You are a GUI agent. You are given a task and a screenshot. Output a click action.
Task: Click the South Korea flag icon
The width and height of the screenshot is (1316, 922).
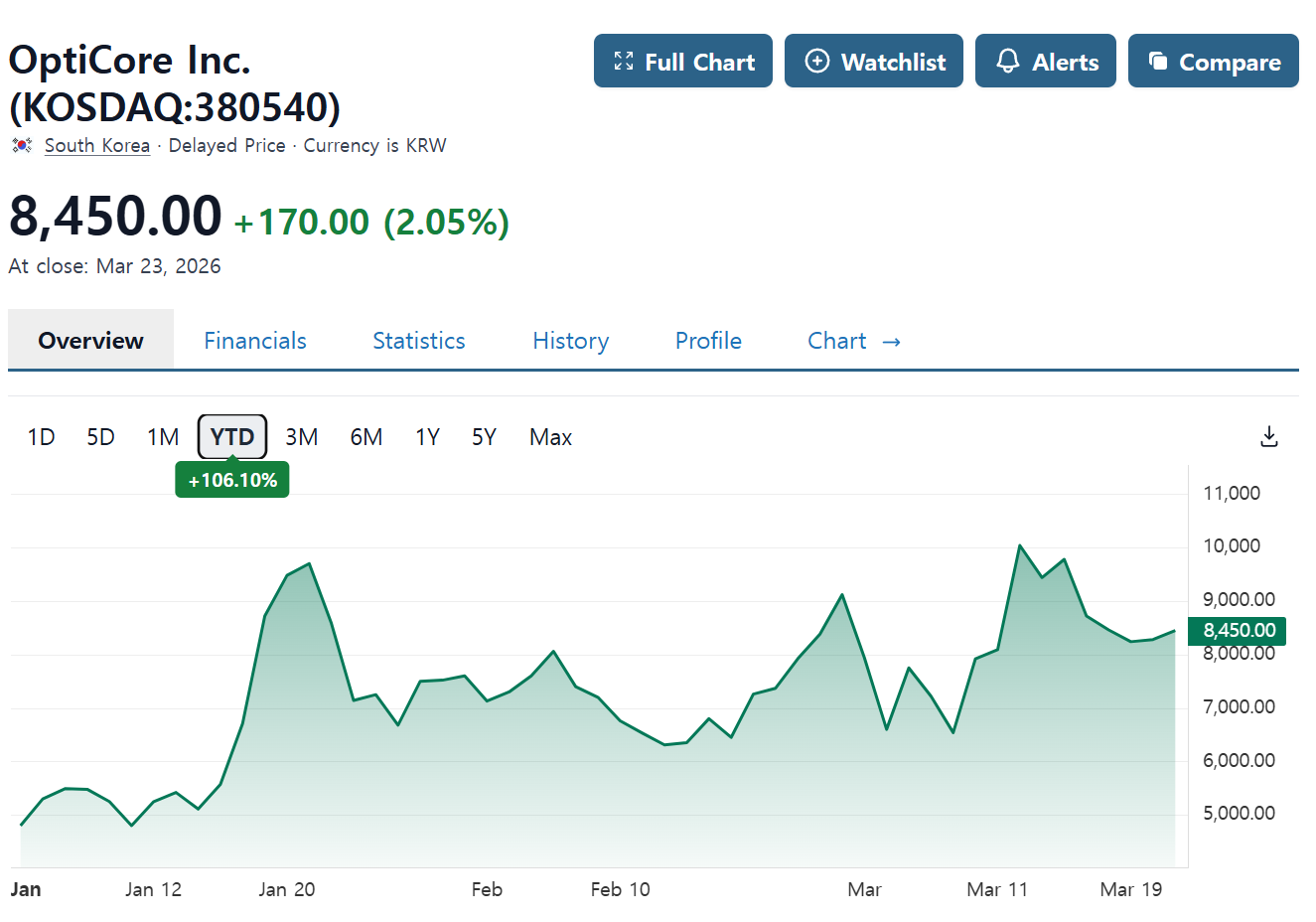click(x=22, y=145)
